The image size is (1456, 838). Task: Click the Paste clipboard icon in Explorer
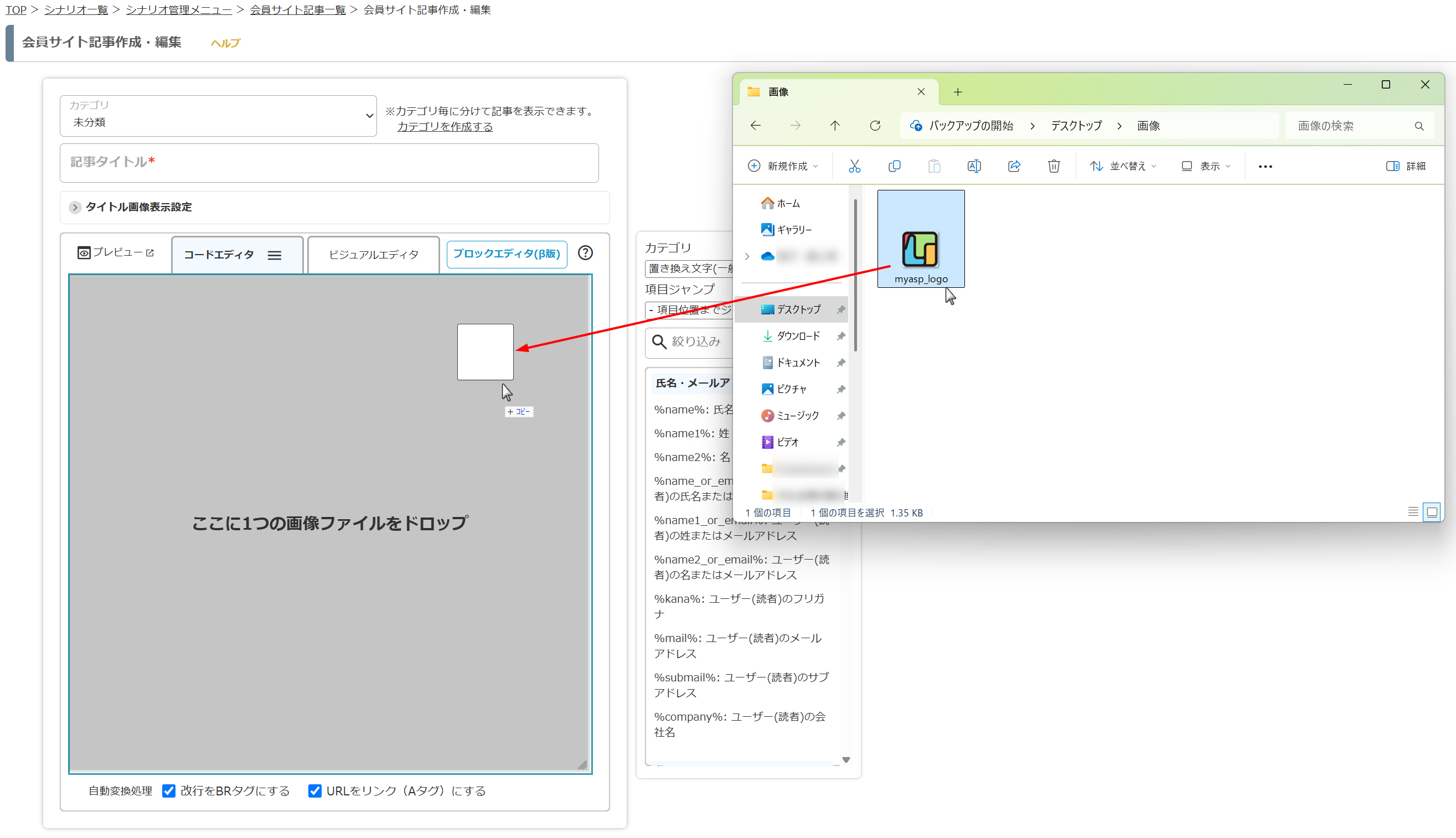point(934,167)
